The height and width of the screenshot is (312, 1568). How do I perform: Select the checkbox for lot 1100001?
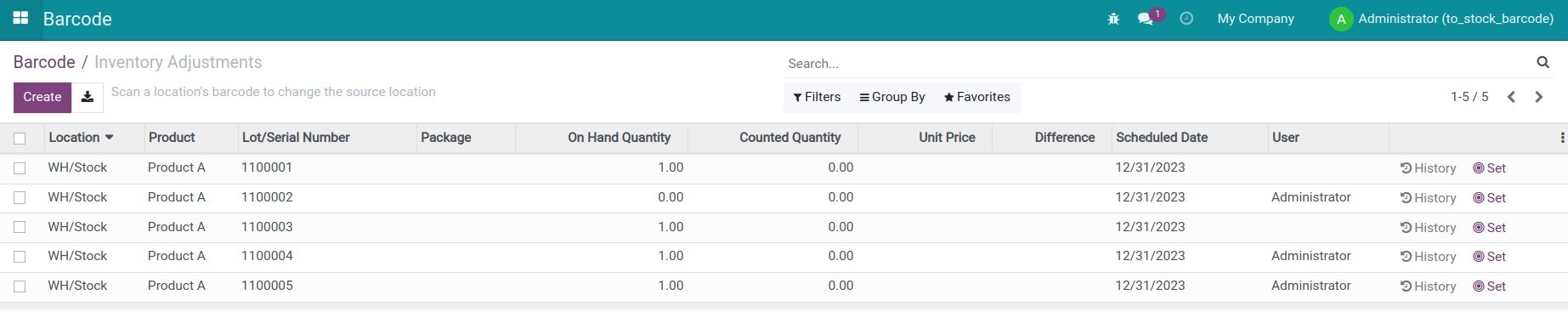(20, 168)
